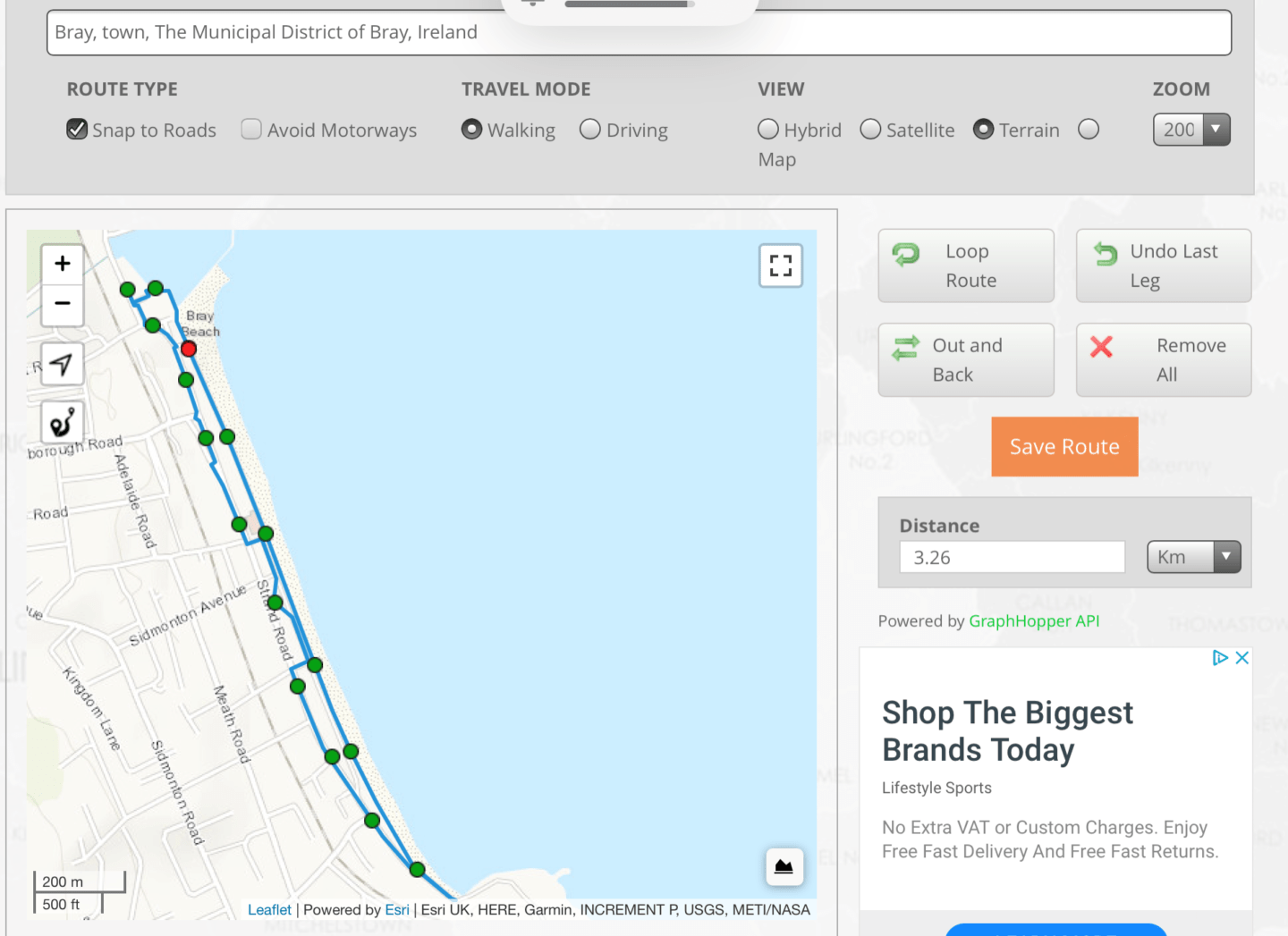Toggle the Snap to Roads checkbox

coord(78,130)
